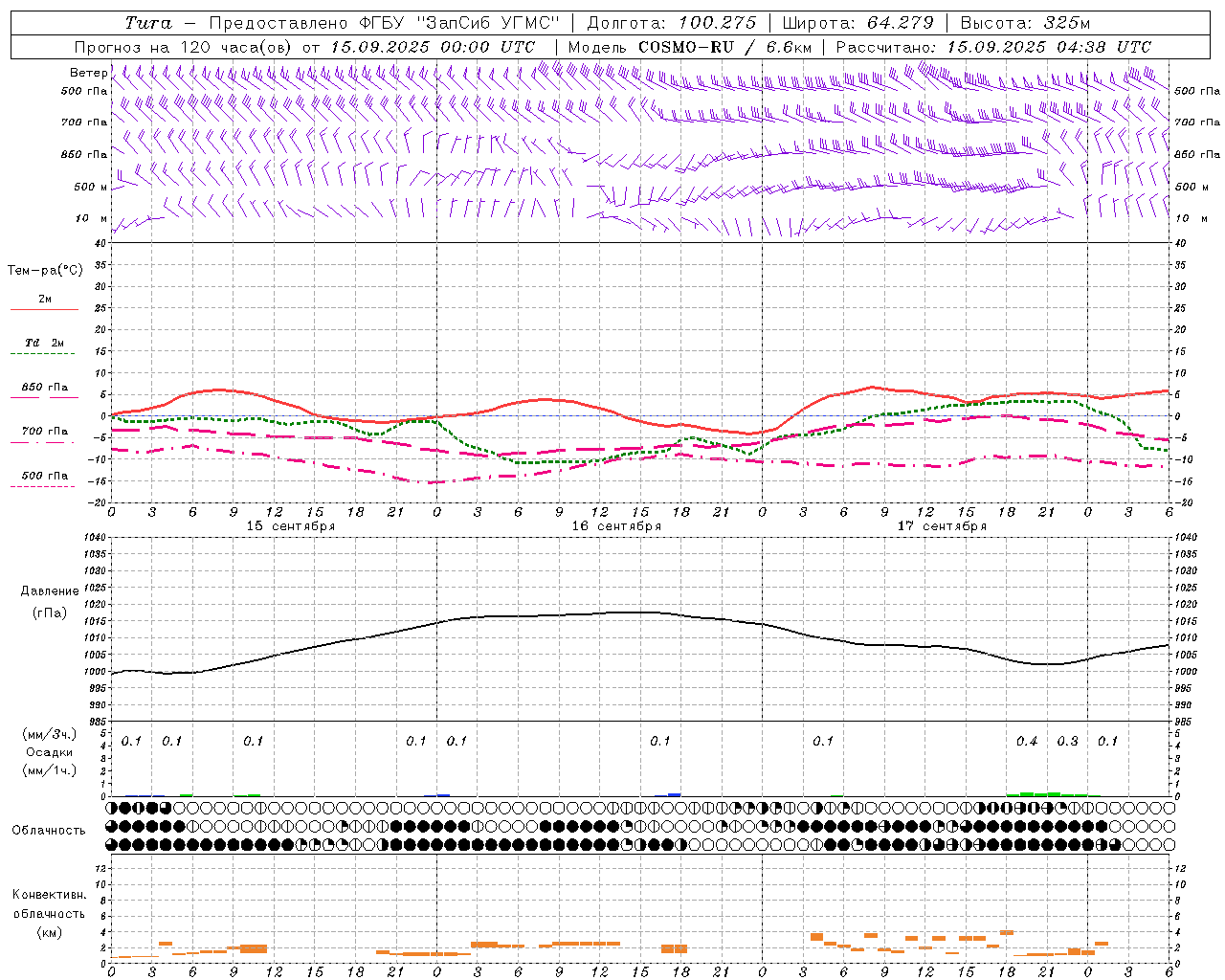Click the '500 гПа' temperature legend entry
Screen dimensions: 1225x980
tap(44, 476)
